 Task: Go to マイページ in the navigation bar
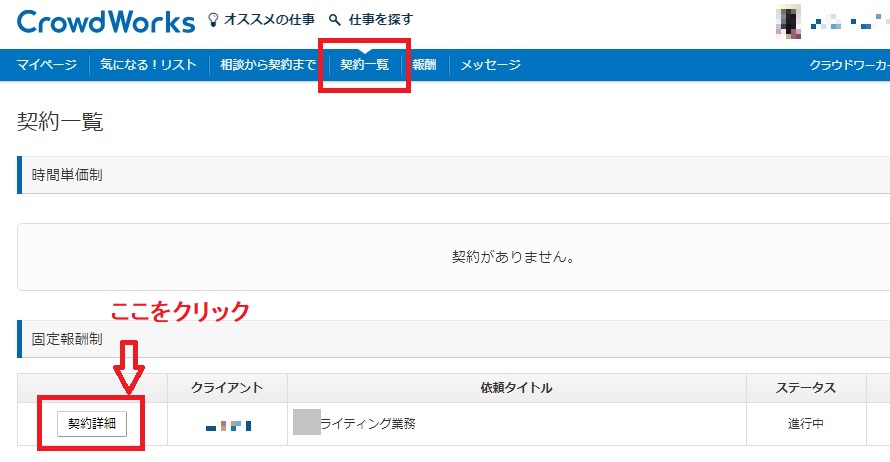[46, 65]
